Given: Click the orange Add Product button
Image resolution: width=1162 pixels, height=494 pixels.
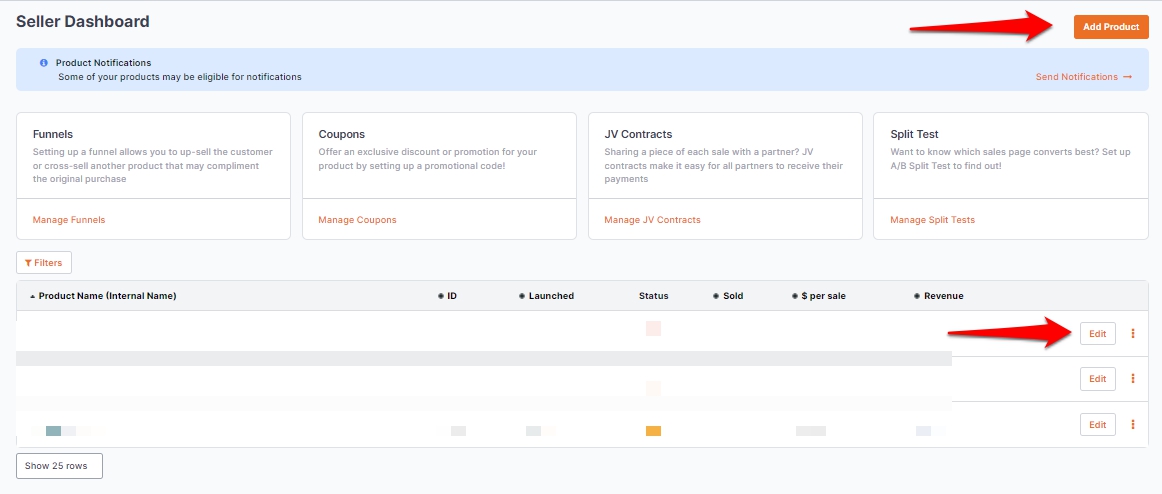Looking at the screenshot, I should [x=1110, y=27].
